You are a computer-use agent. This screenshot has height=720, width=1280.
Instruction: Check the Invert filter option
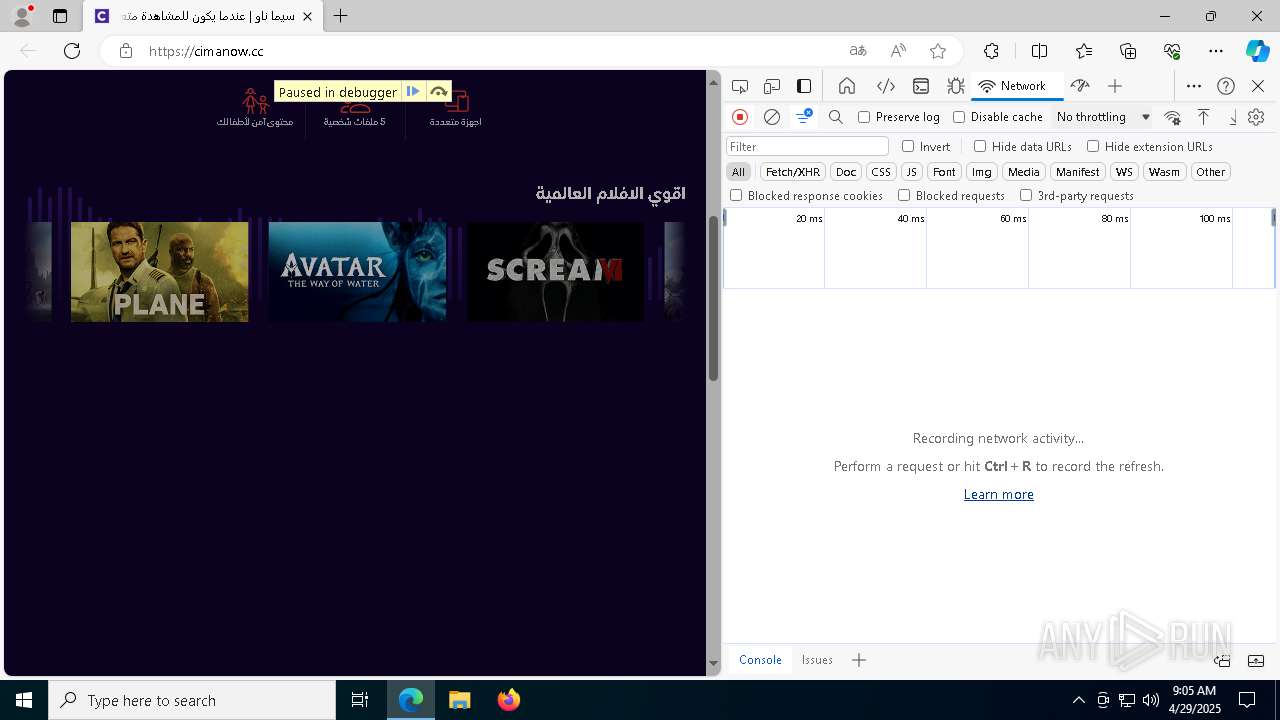[x=908, y=146]
